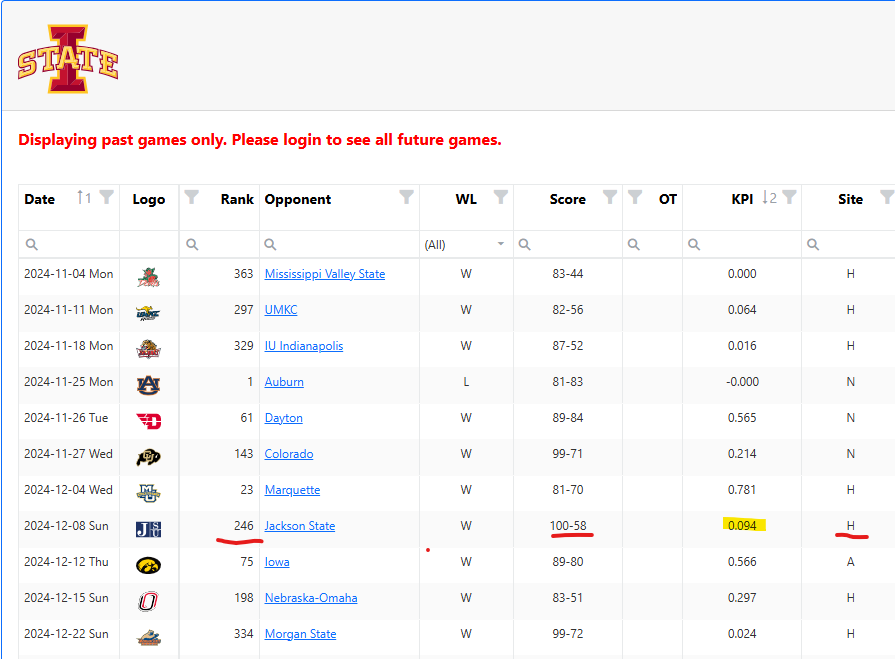Open the Dayton opponent link

click(284, 418)
